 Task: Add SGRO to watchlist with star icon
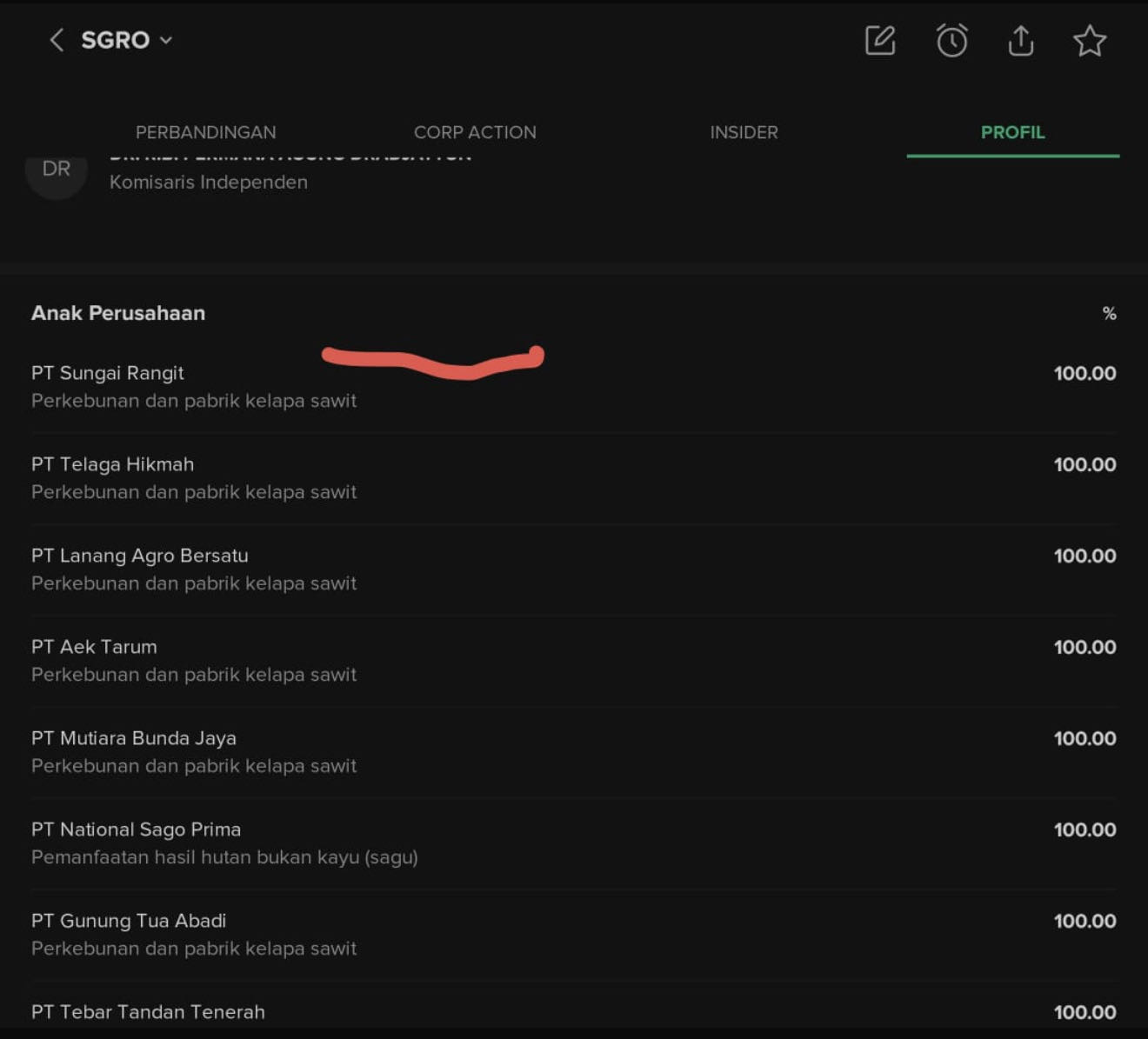tap(1090, 40)
